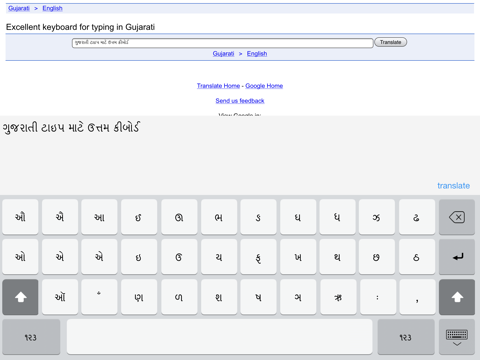Screen dimensions: 480x360
Task: Click the blue translate link above keyboard
Action: 453,186
